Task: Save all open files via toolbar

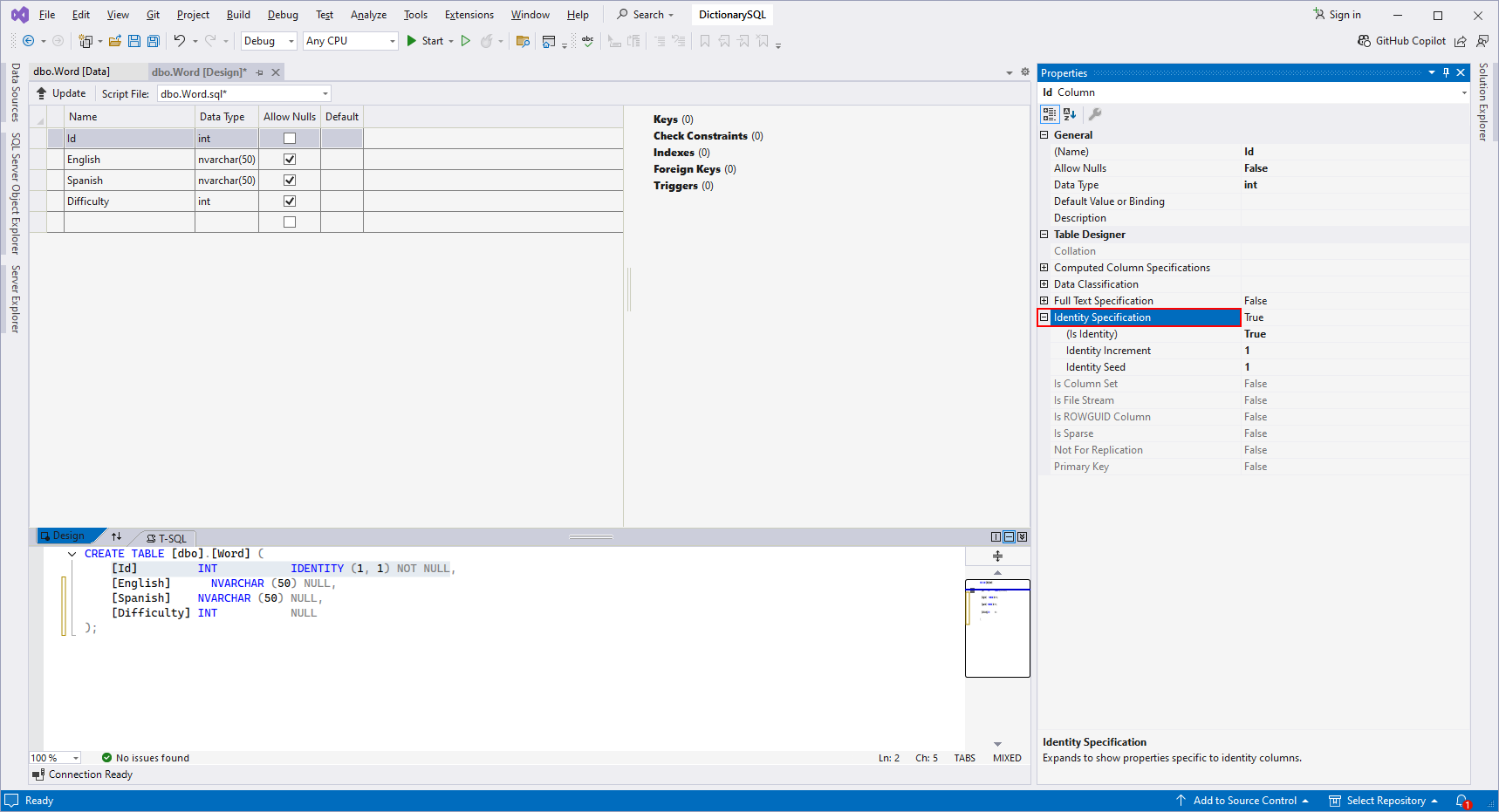Action: click(x=152, y=41)
